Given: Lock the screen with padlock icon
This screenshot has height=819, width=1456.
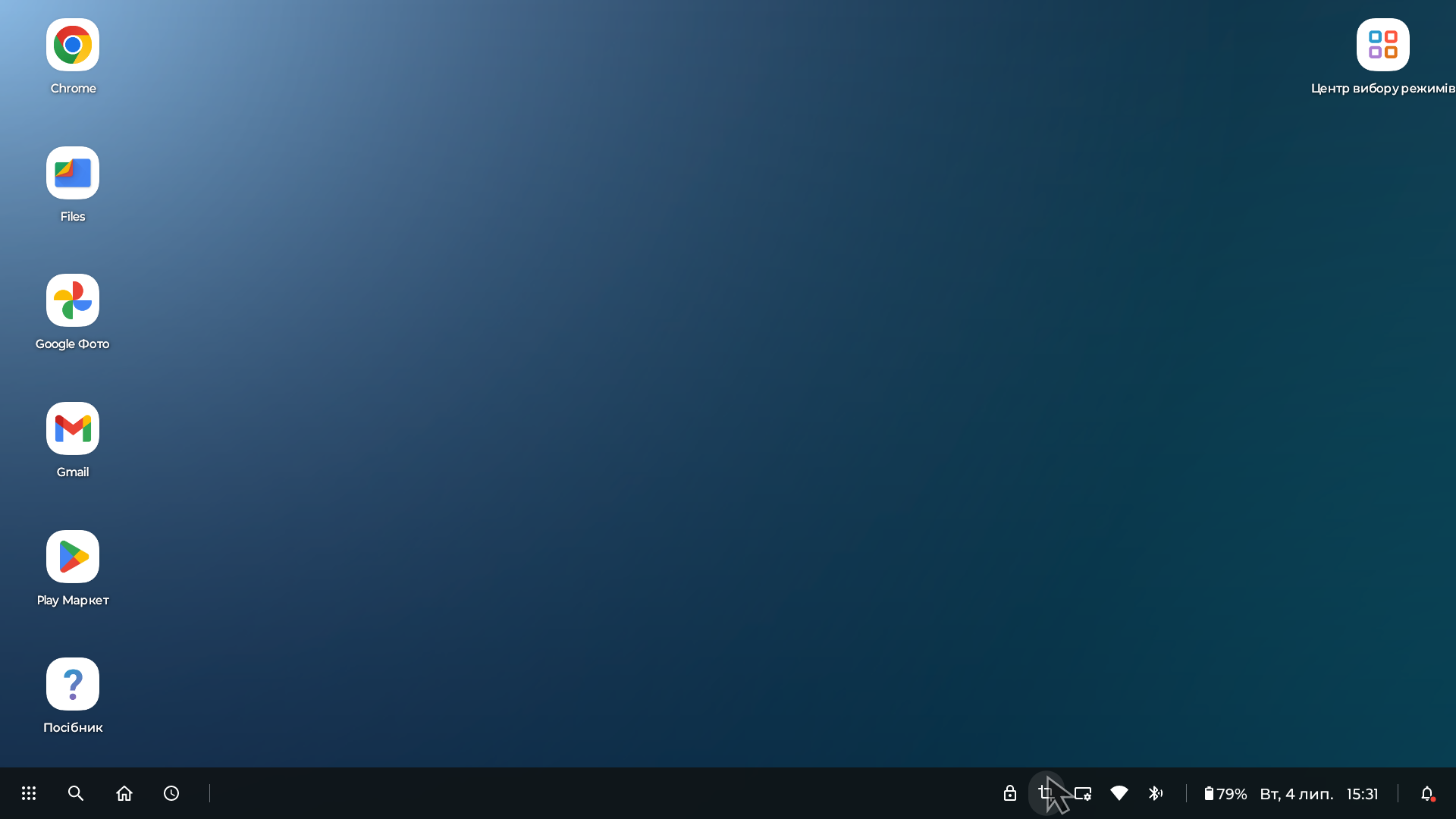Looking at the screenshot, I should [x=1009, y=793].
